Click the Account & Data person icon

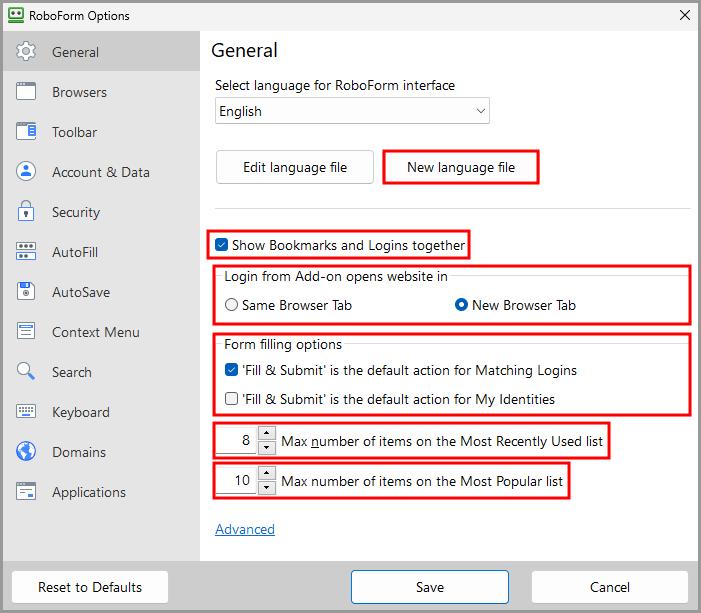click(x=26, y=171)
